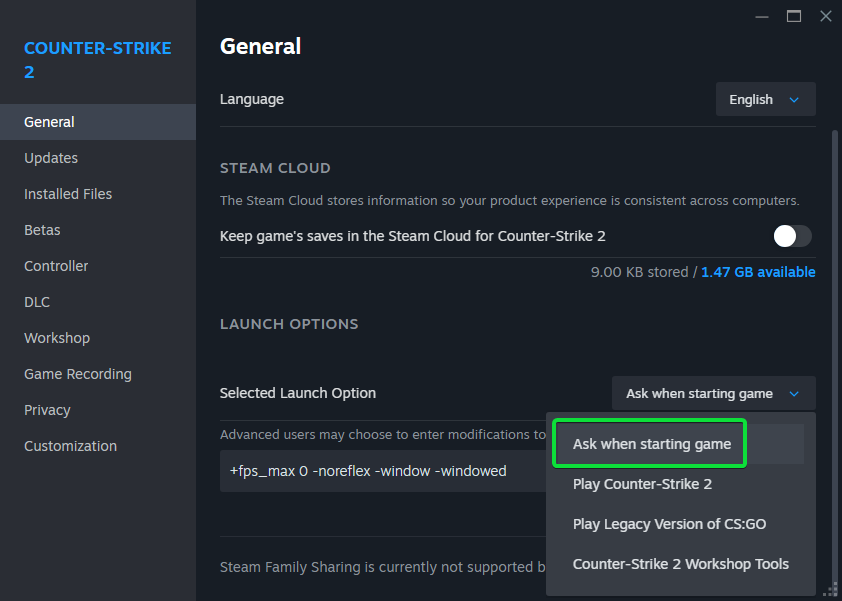Open the Updates settings tab
The height and width of the screenshot is (601, 842).
[51, 158]
